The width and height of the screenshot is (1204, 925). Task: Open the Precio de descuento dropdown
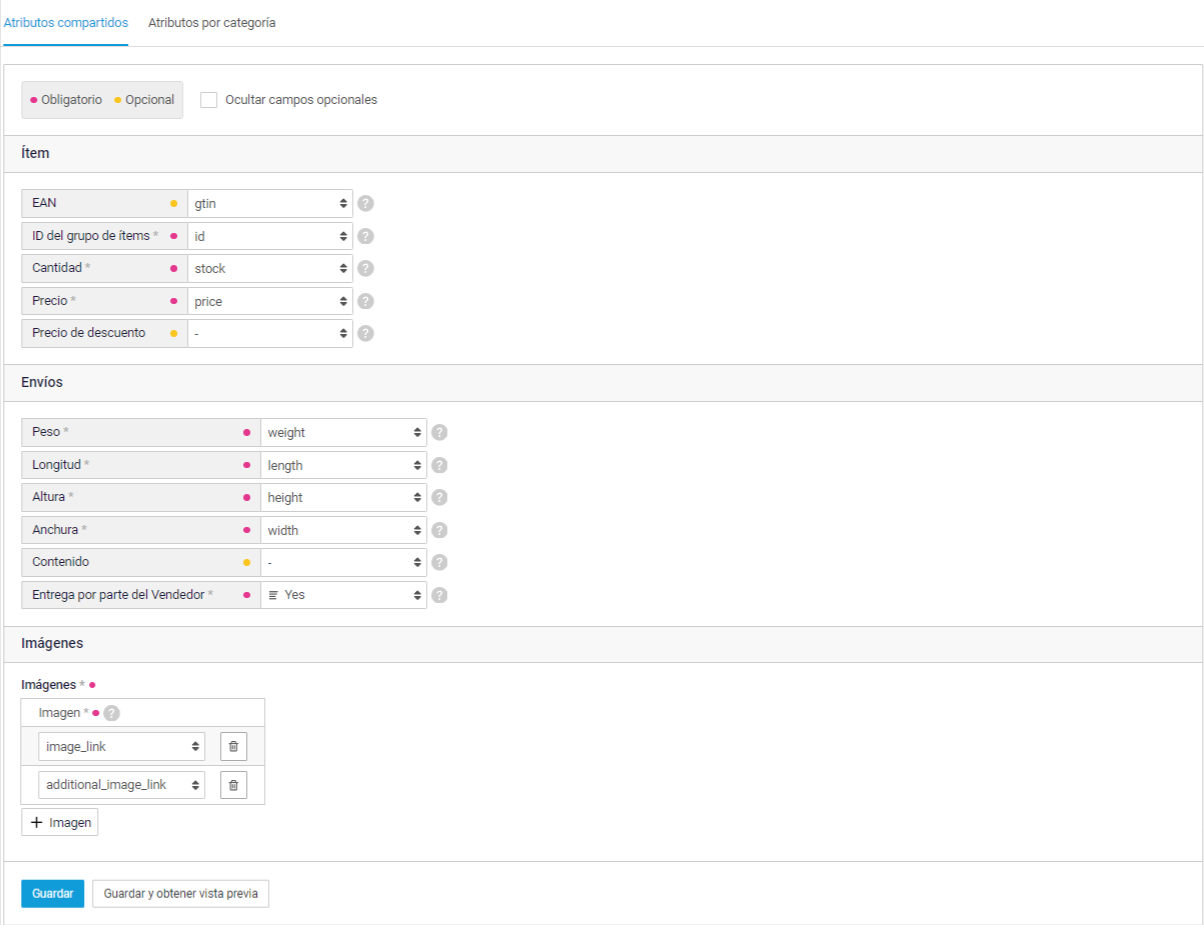(270, 333)
